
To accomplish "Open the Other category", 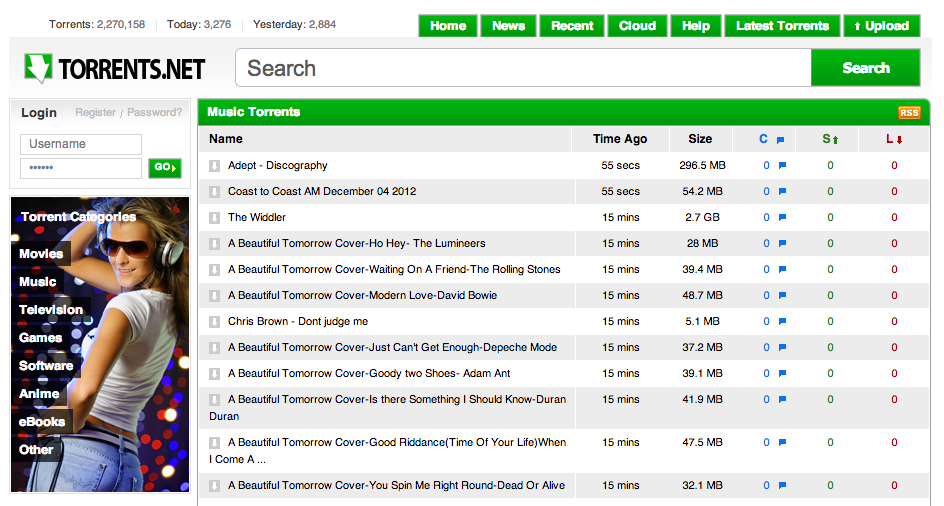I will click(x=36, y=450).
